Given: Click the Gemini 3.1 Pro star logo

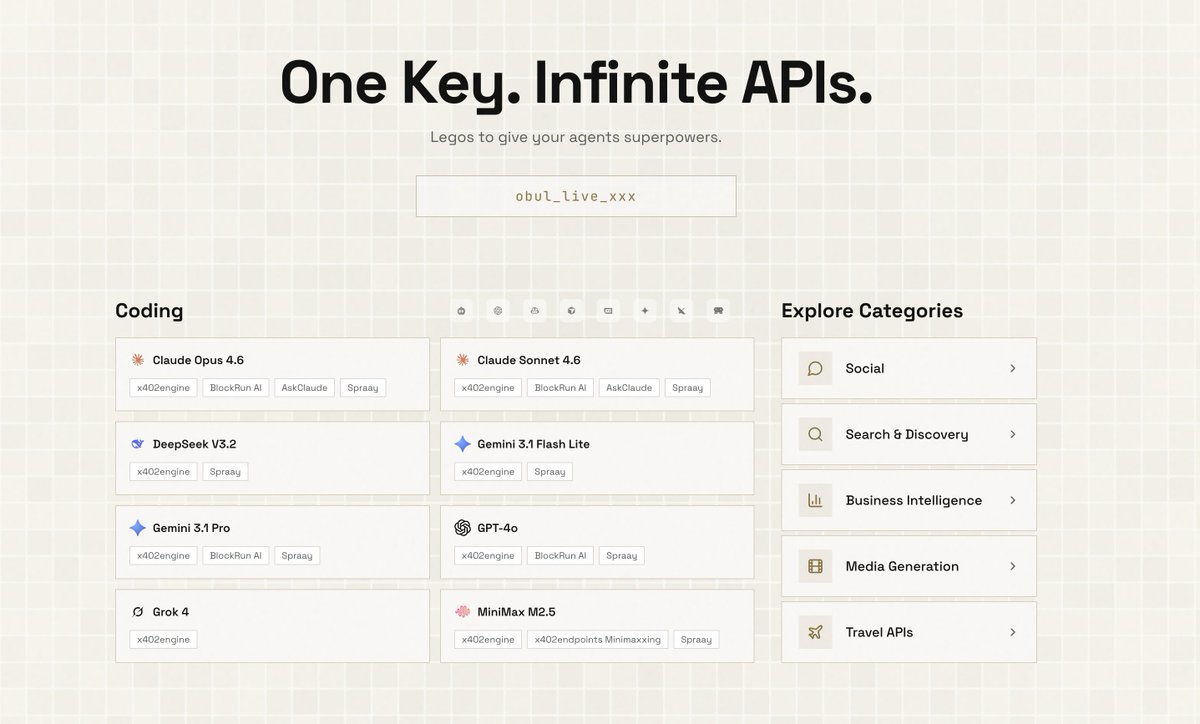Looking at the screenshot, I should point(138,528).
